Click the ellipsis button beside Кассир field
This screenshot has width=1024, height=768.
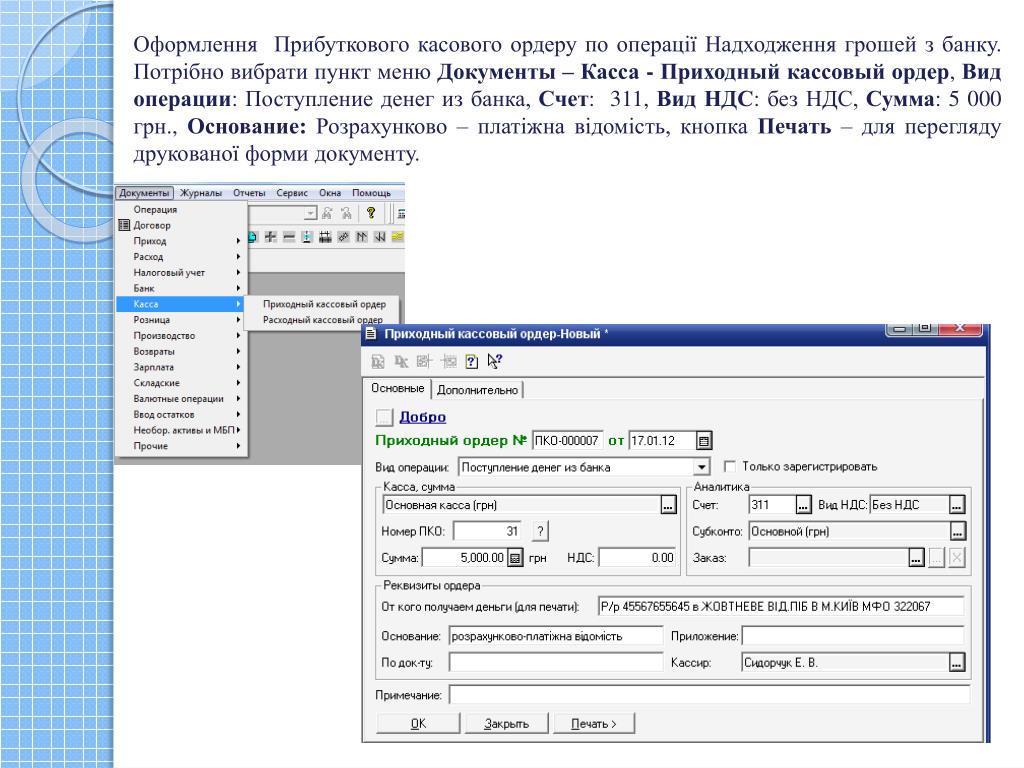[x=957, y=662]
